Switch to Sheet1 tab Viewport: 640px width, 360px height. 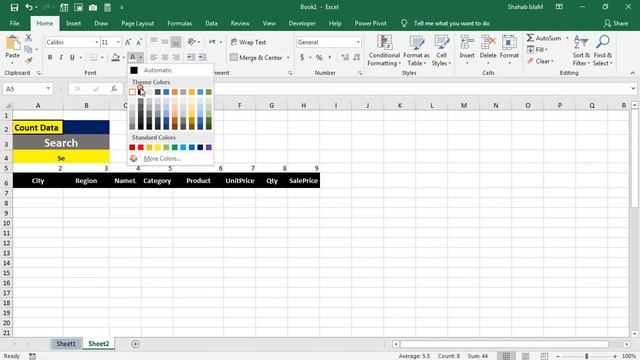coord(66,344)
